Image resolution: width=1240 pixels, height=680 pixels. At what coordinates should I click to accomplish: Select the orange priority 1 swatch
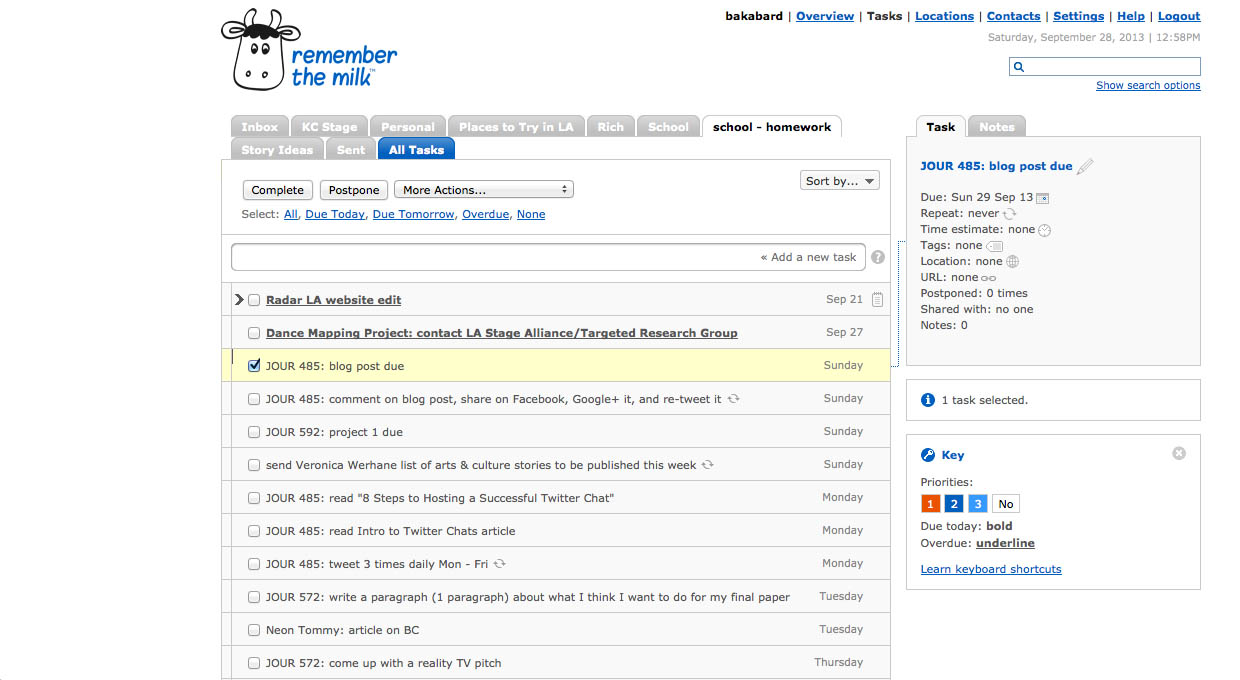(x=930, y=504)
